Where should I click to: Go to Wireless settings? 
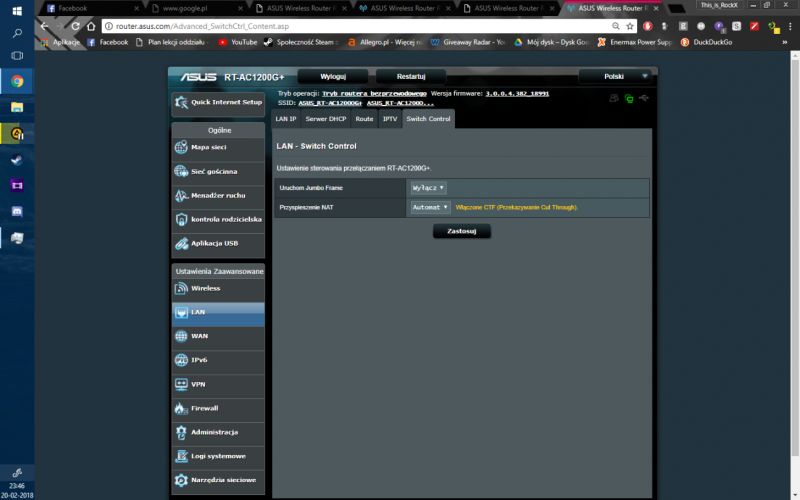pos(218,289)
